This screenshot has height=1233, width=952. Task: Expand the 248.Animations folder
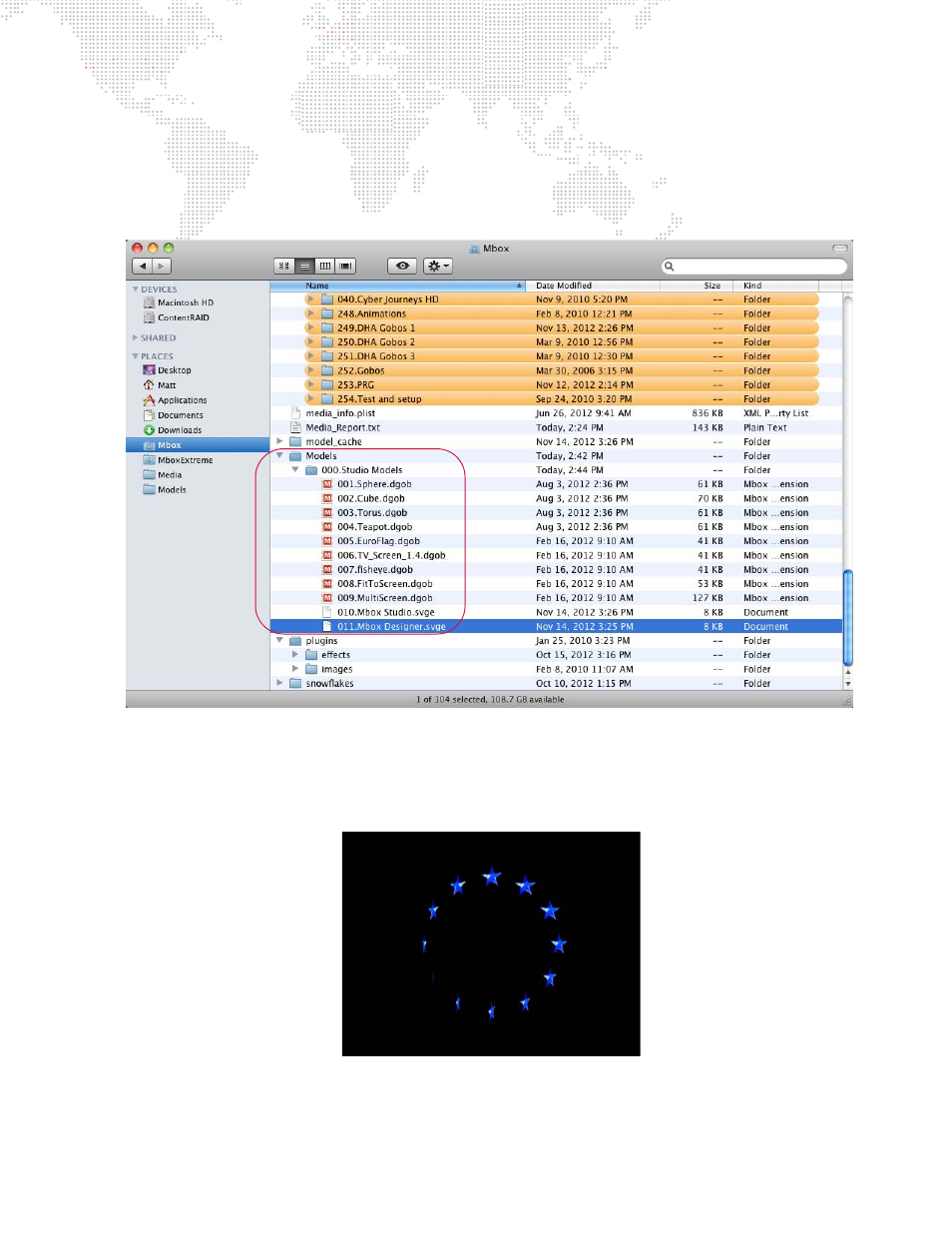click(x=310, y=313)
